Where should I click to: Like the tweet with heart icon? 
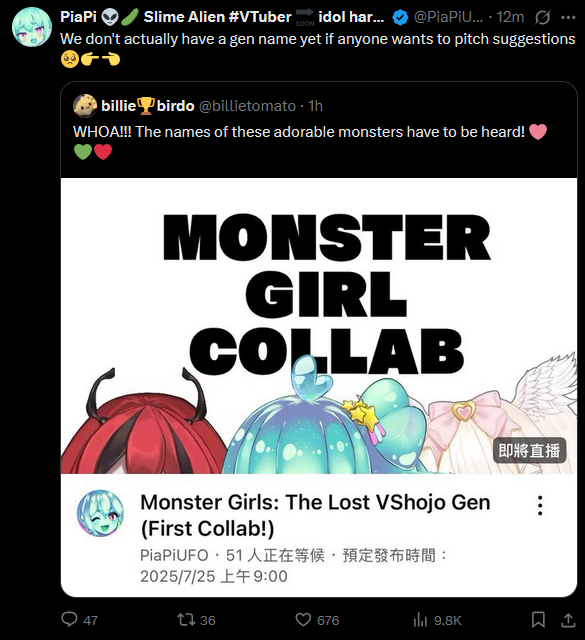pos(303,619)
